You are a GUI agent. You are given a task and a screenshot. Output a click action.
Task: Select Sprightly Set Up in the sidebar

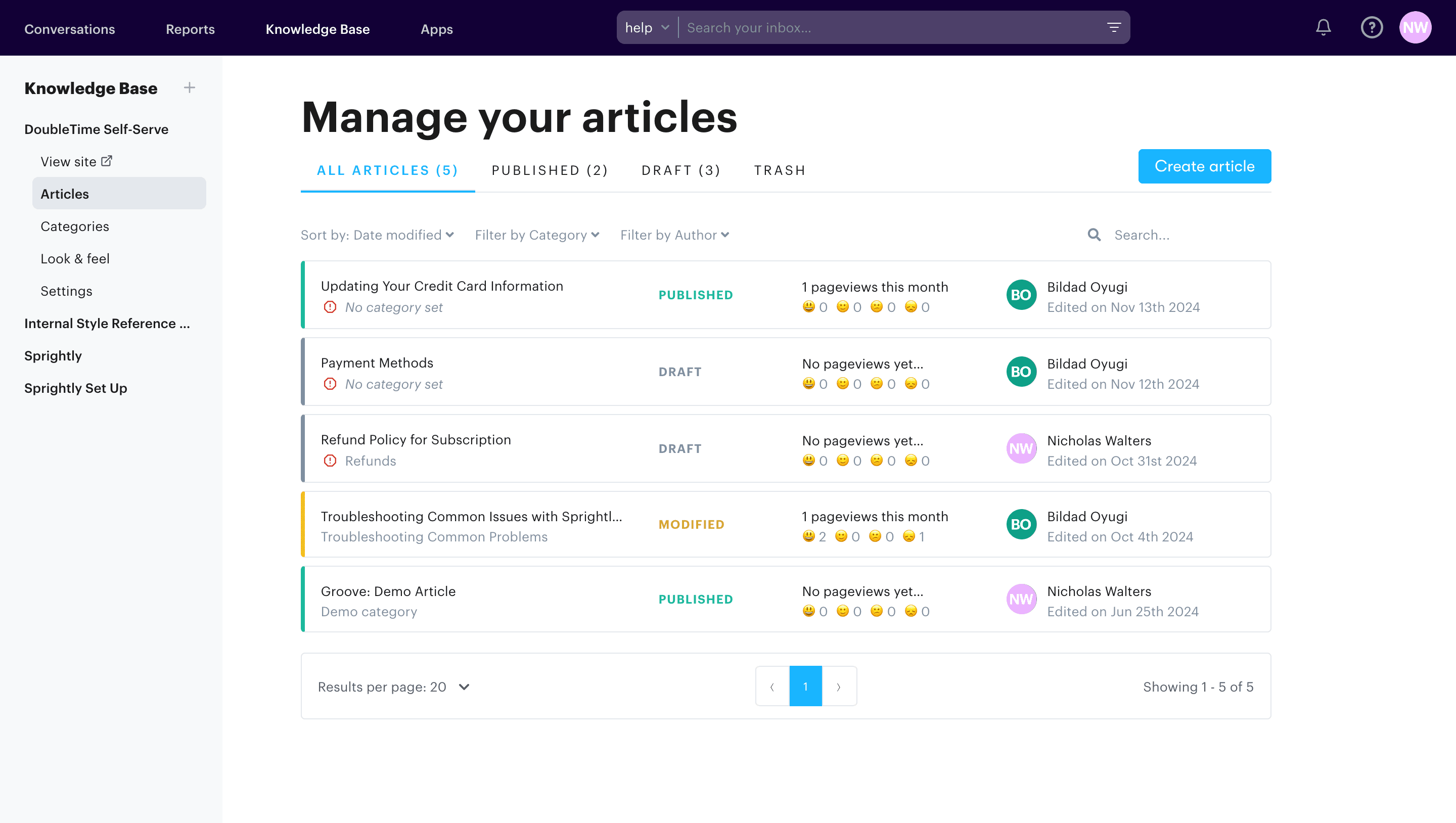(76, 388)
